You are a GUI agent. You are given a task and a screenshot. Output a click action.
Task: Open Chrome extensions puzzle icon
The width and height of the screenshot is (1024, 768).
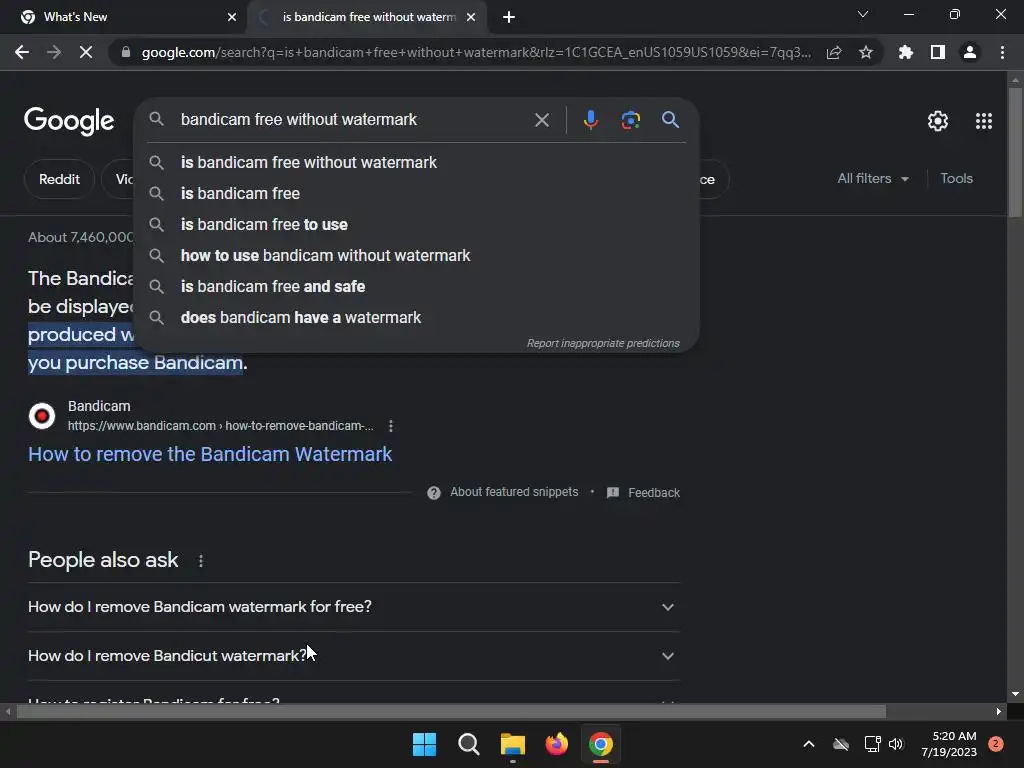(906, 52)
